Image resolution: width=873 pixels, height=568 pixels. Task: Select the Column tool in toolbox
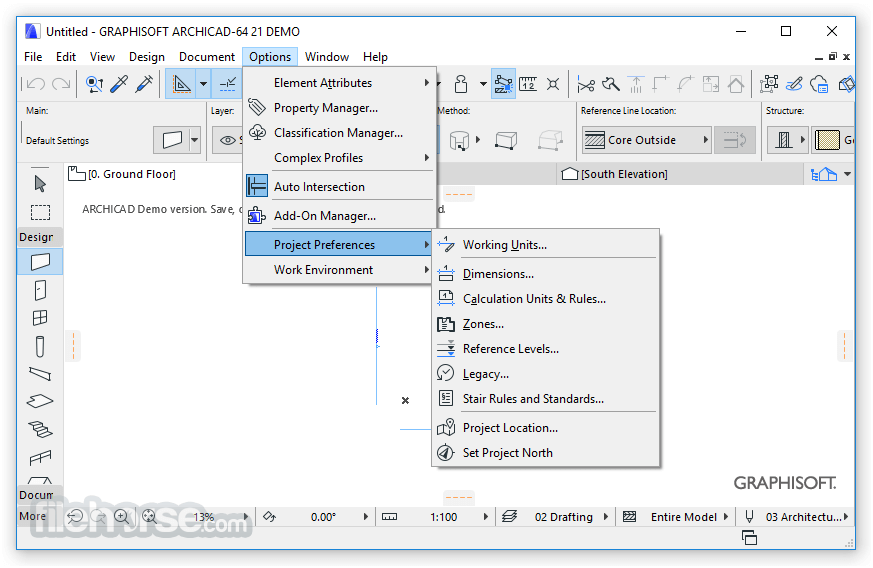pyautogui.click(x=40, y=346)
